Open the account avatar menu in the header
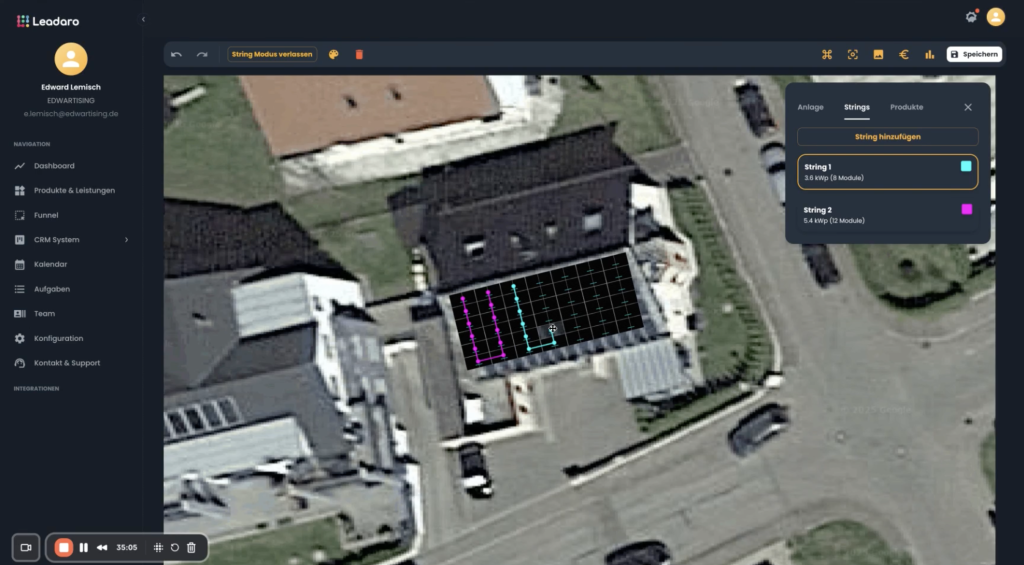1024x565 pixels. 995,17
